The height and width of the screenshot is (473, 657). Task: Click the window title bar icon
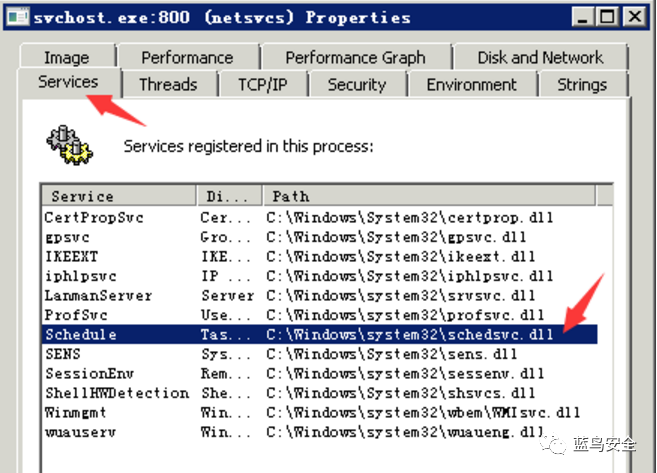(x=18, y=17)
